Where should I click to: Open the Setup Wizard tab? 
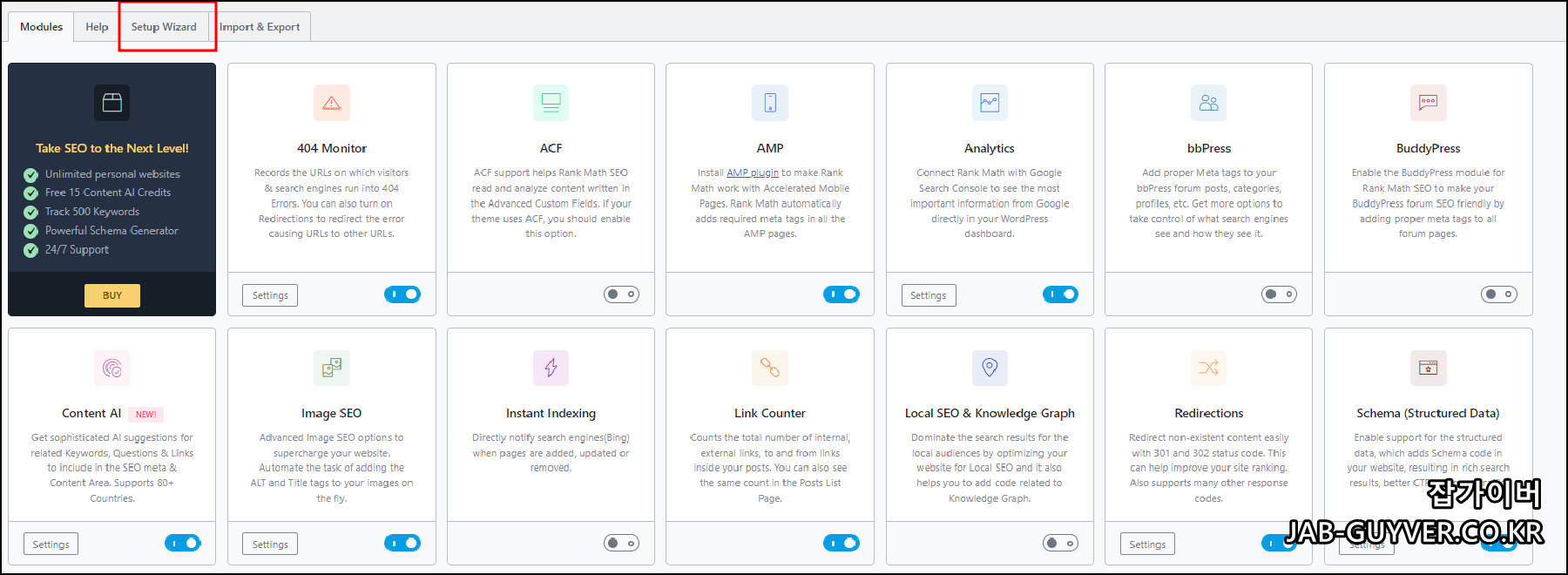pyautogui.click(x=164, y=27)
